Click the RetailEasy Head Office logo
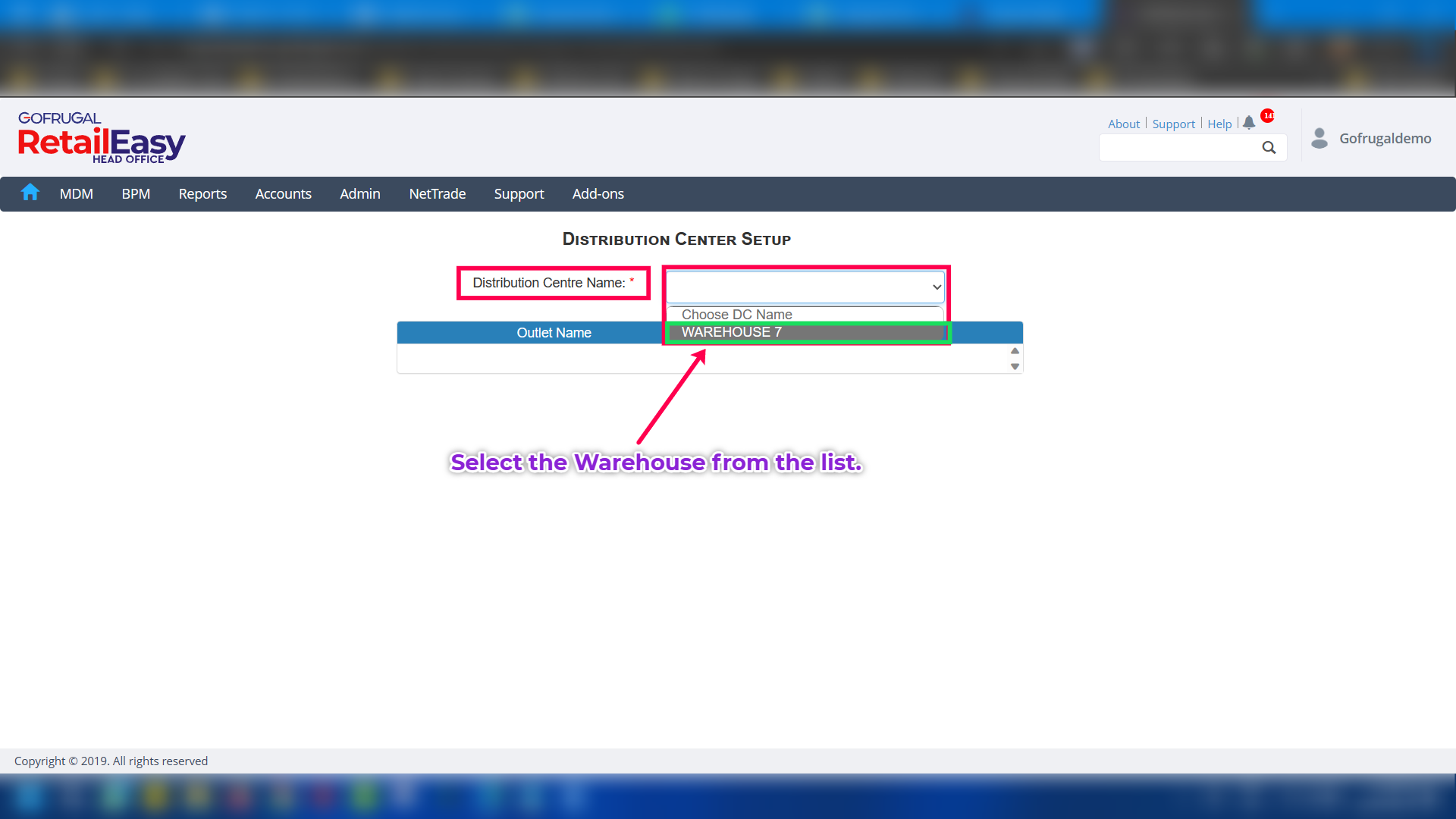The height and width of the screenshot is (819, 1456). [102, 138]
